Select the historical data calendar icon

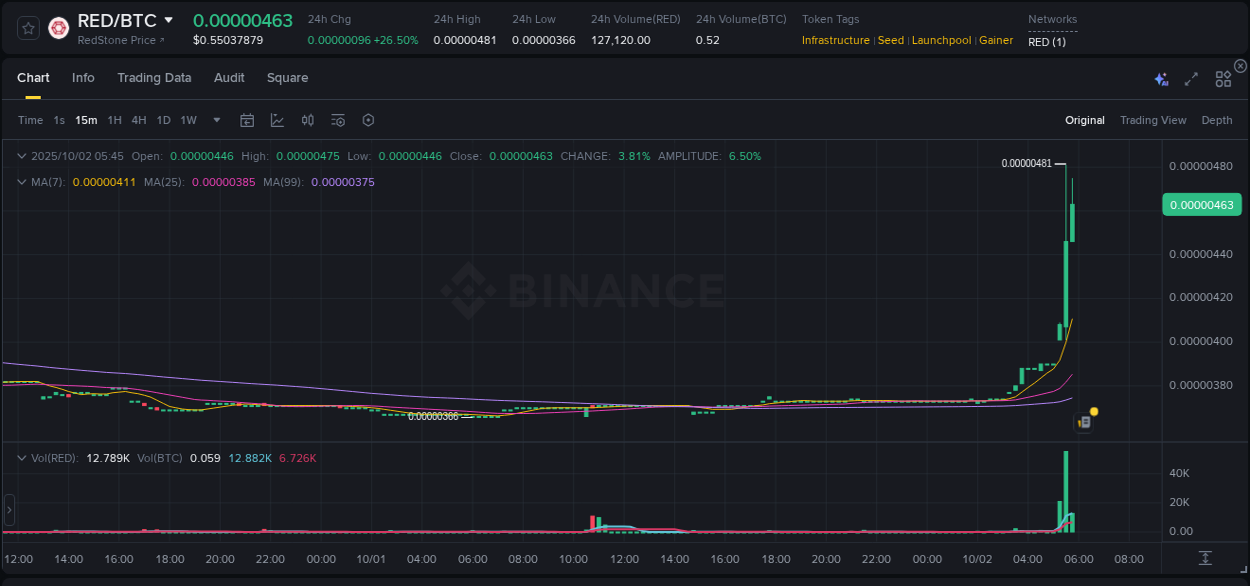point(247,119)
